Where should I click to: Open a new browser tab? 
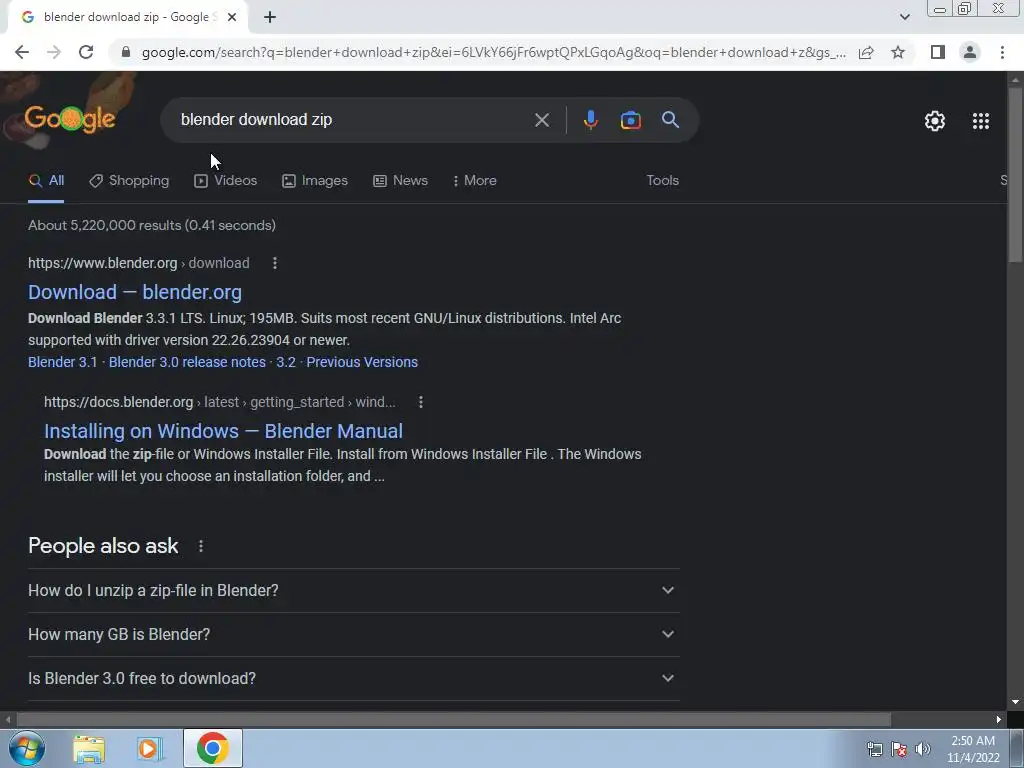(x=270, y=18)
